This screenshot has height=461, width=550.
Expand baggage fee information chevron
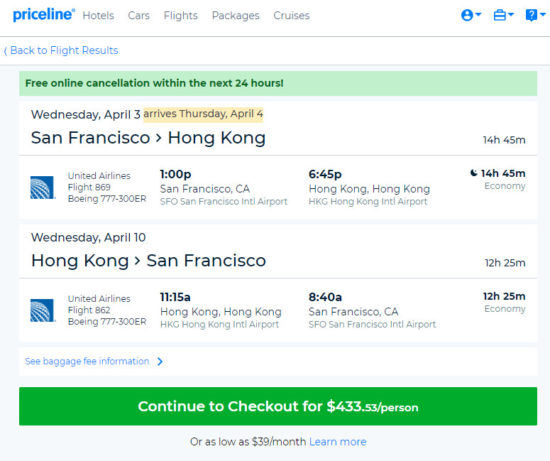coord(160,361)
